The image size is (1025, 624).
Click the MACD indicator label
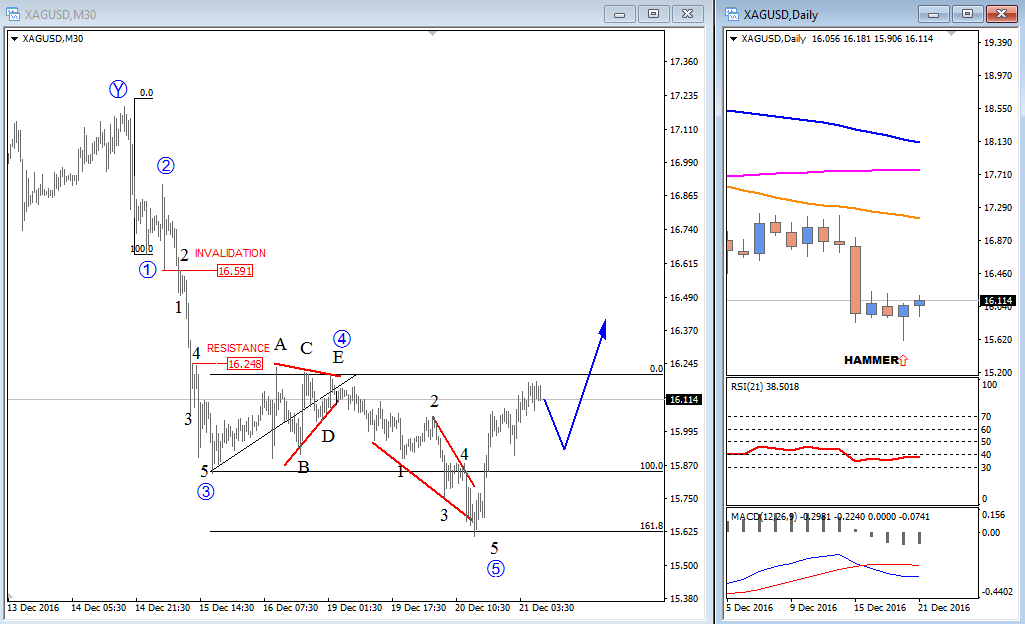click(x=770, y=516)
